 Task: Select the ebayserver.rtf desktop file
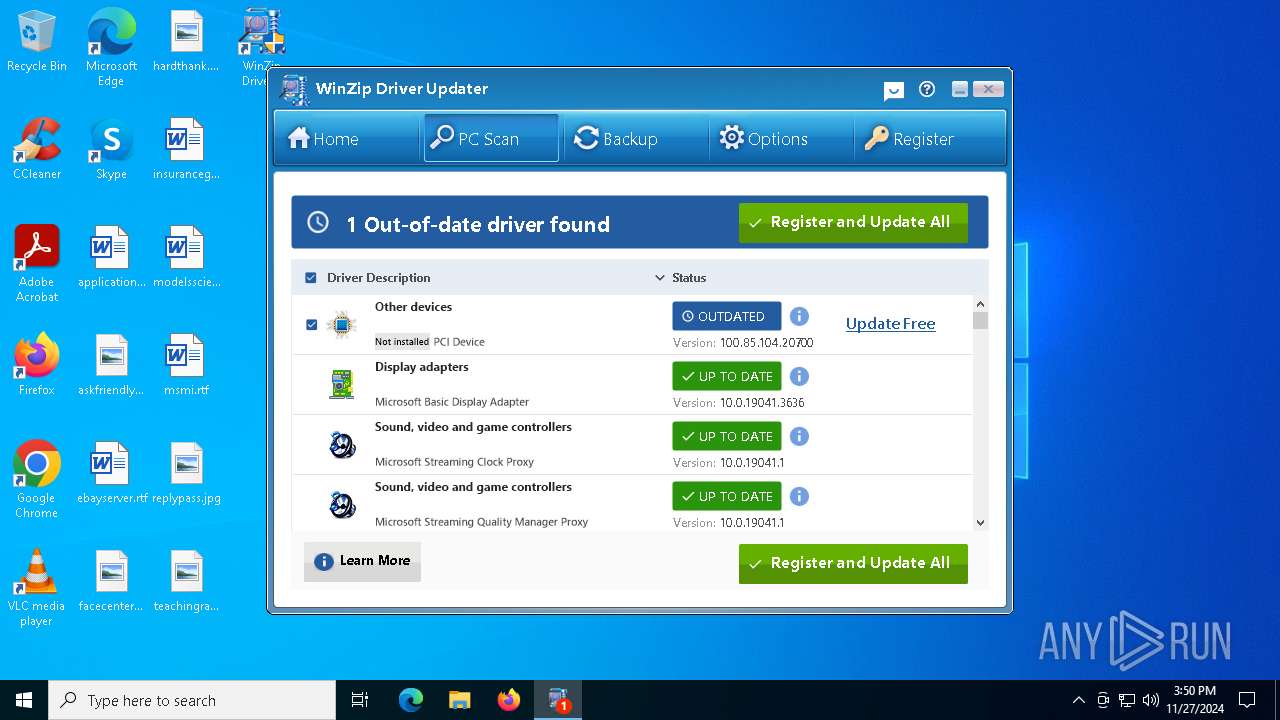pyautogui.click(x=111, y=473)
